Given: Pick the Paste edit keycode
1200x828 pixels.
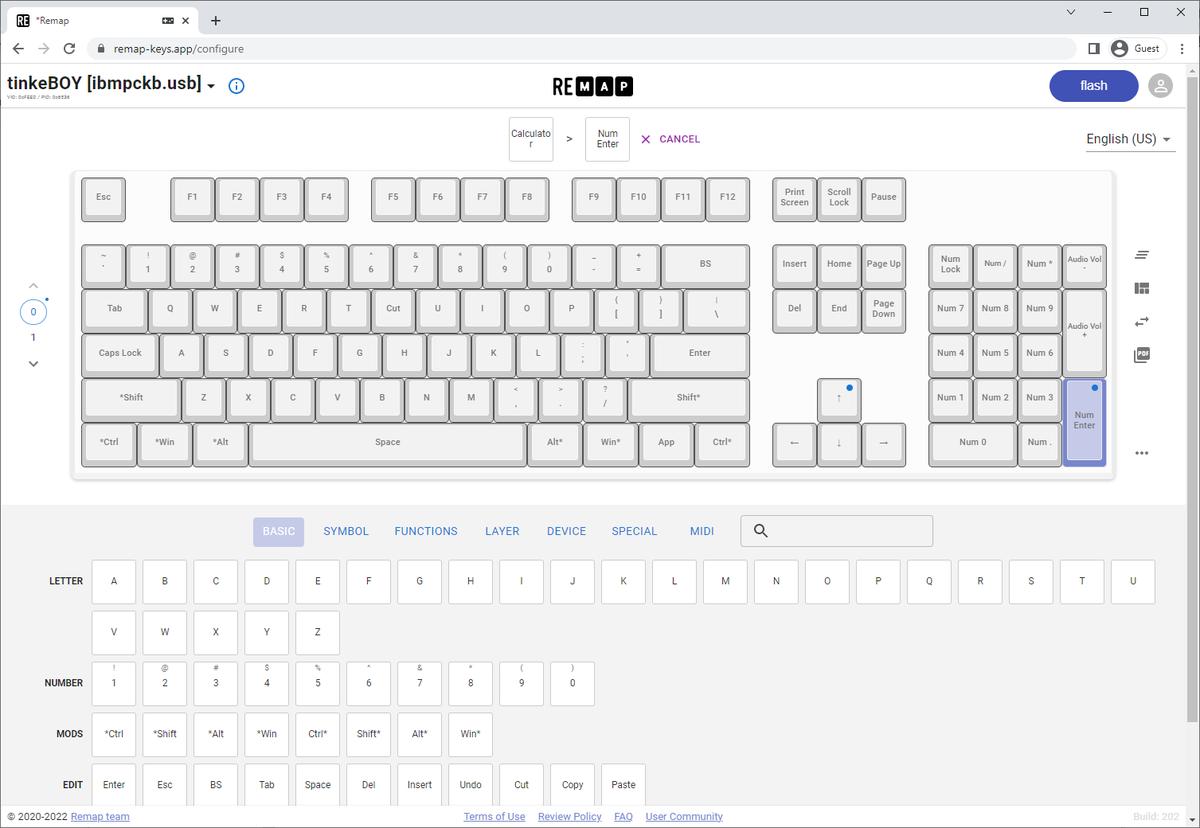Looking at the screenshot, I should pos(623,785).
